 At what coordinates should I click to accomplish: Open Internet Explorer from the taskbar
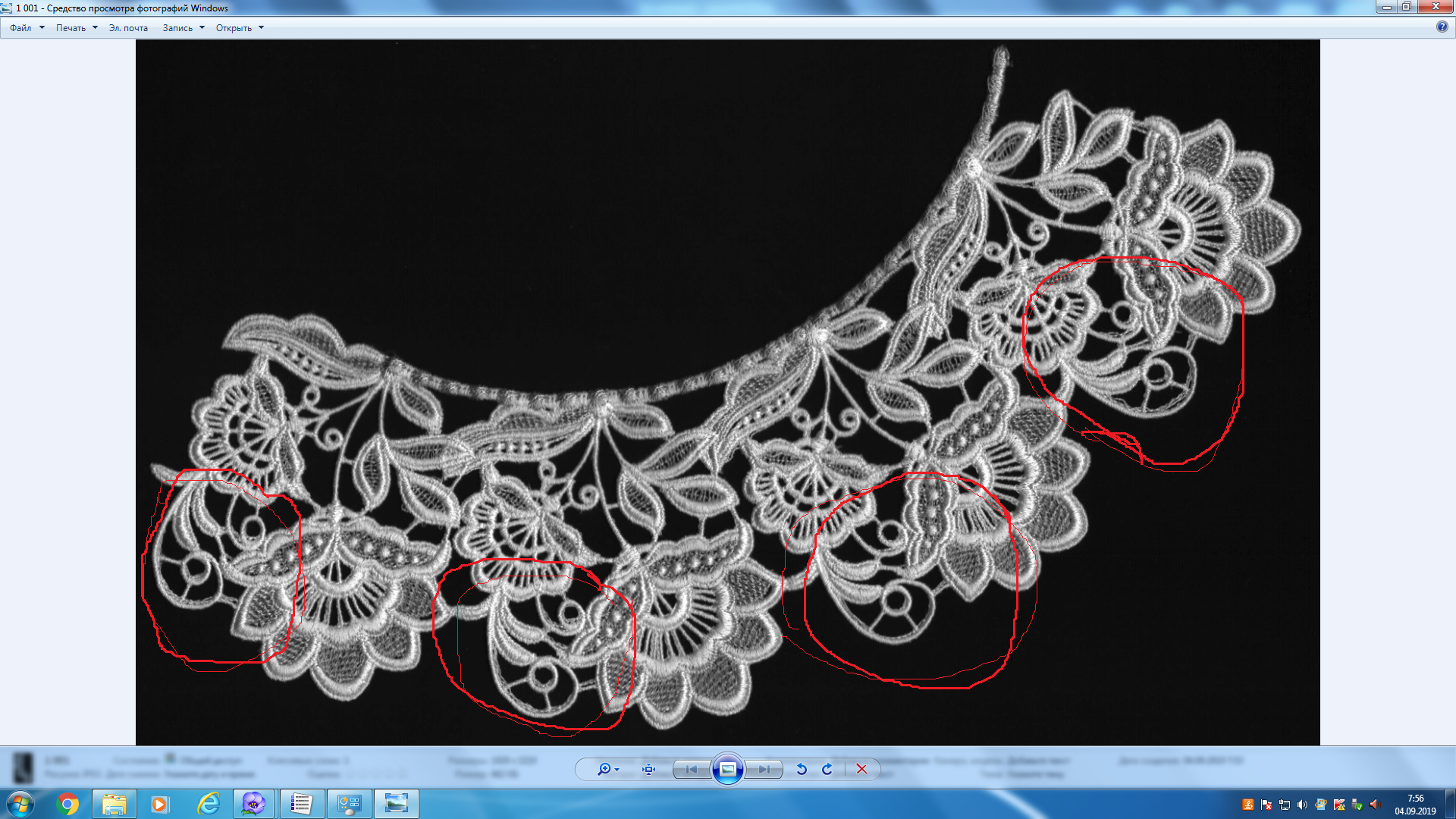click(x=208, y=804)
